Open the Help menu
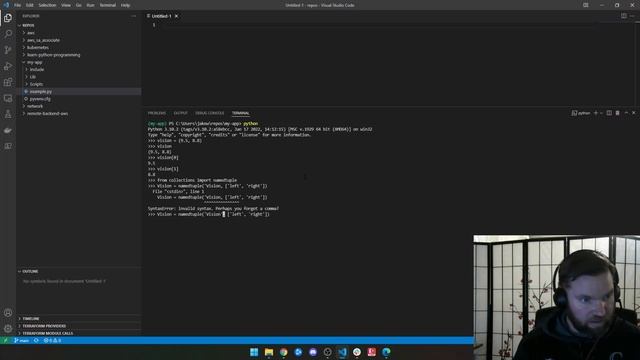Screen dimensions: 640x360 pyautogui.click(x=125, y=5)
